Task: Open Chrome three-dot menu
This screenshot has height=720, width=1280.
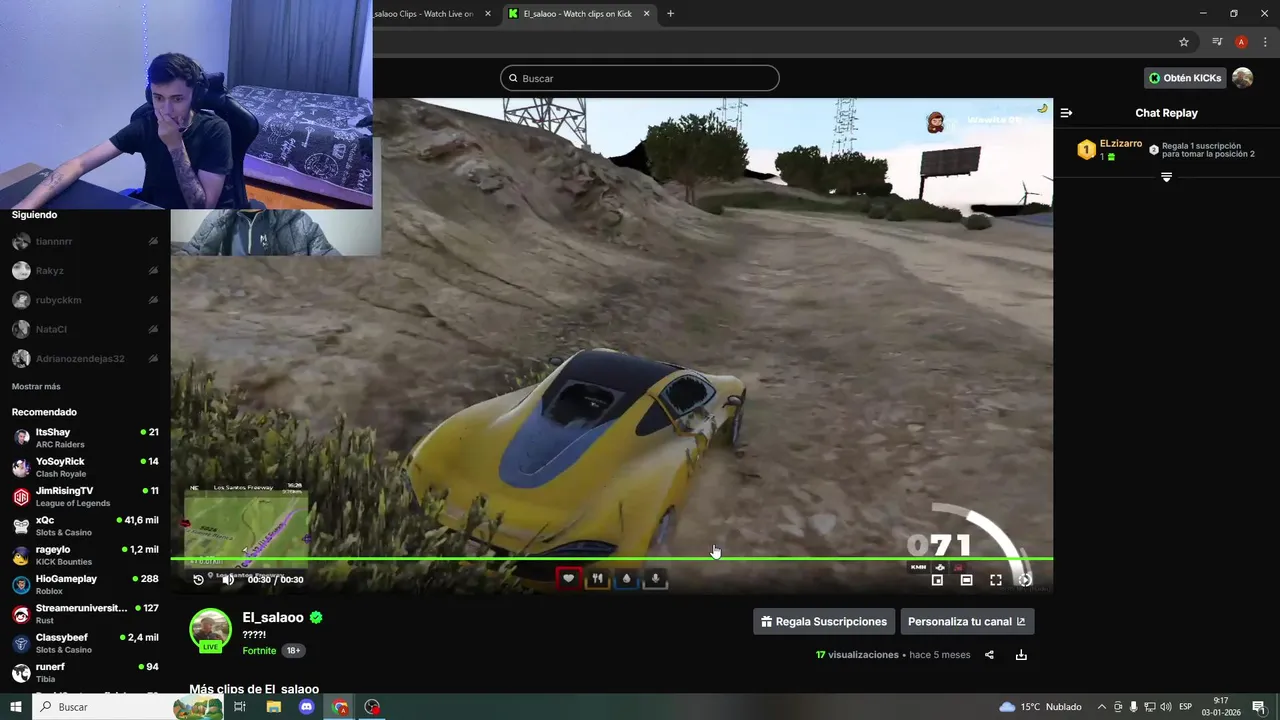Action: point(1265,42)
